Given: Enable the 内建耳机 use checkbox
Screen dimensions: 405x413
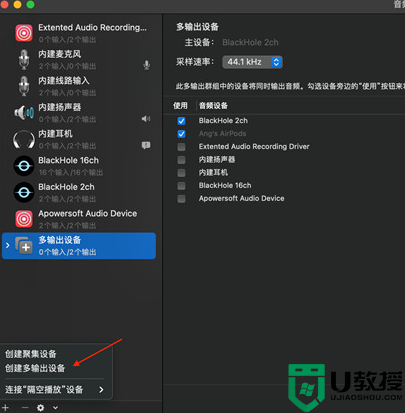Looking at the screenshot, I should coord(181,173).
